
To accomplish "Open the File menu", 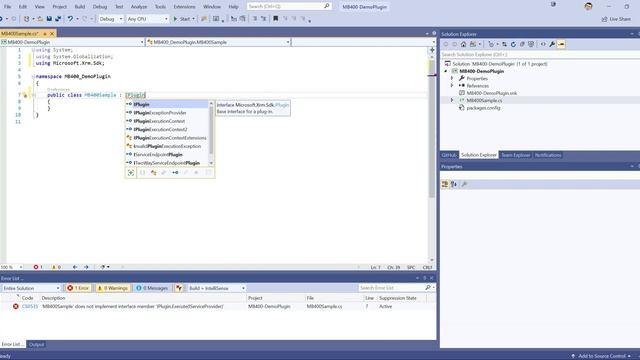I will coord(7,7).
